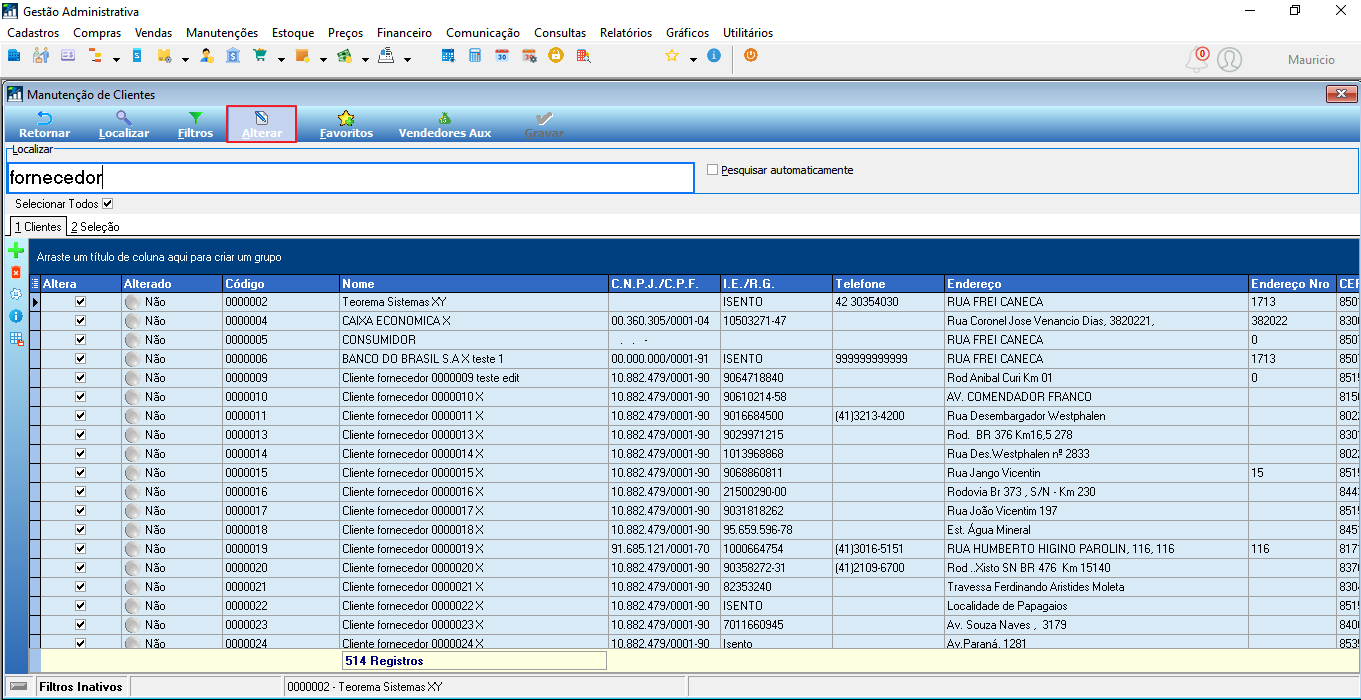Click the blue info icon beside grid
Viewport: 1361px width, 700px height.
[x=15, y=316]
